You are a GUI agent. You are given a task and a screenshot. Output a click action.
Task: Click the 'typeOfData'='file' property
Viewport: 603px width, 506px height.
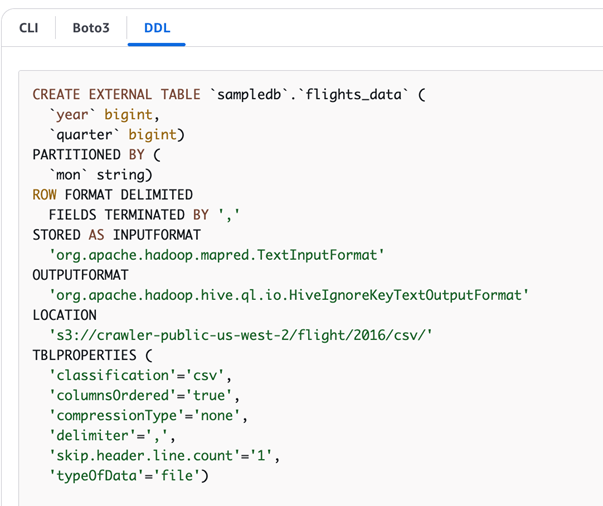click(x=128, y=476)
